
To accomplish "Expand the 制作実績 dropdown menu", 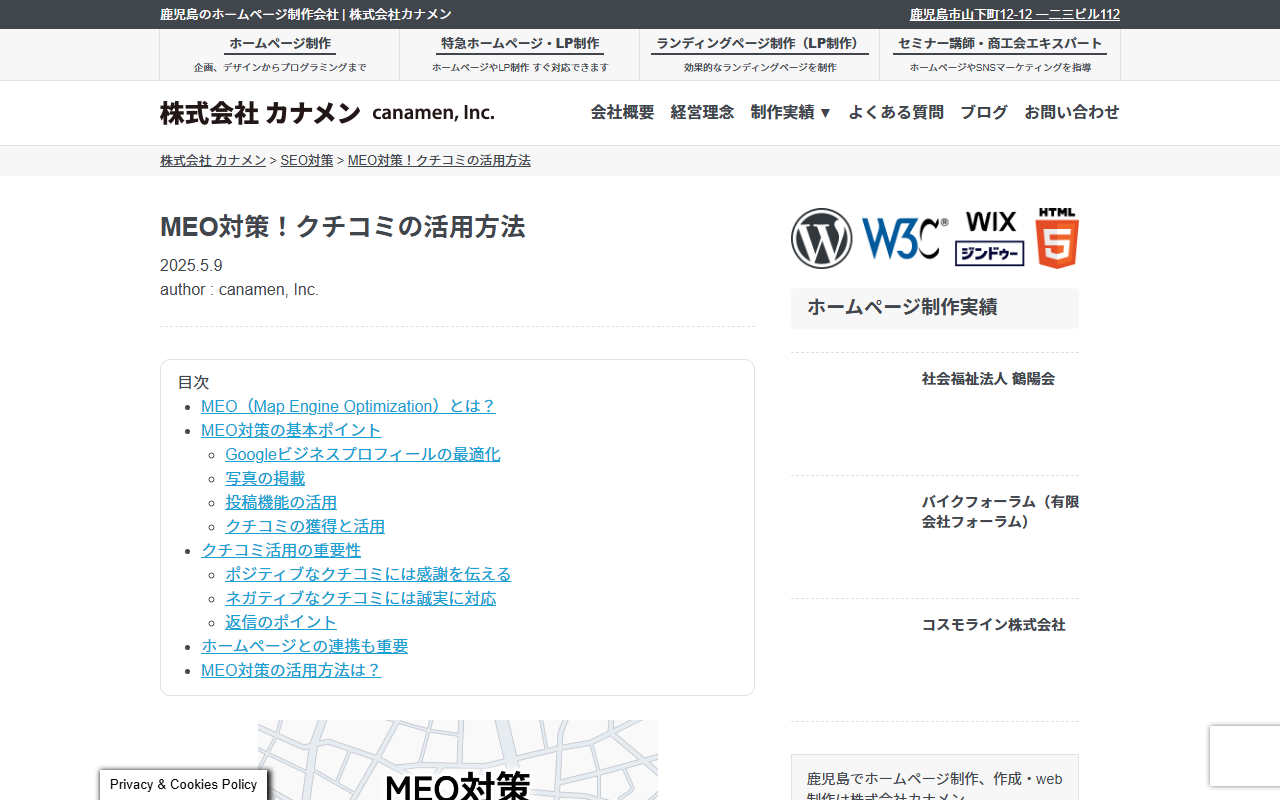I will [791, 112].
